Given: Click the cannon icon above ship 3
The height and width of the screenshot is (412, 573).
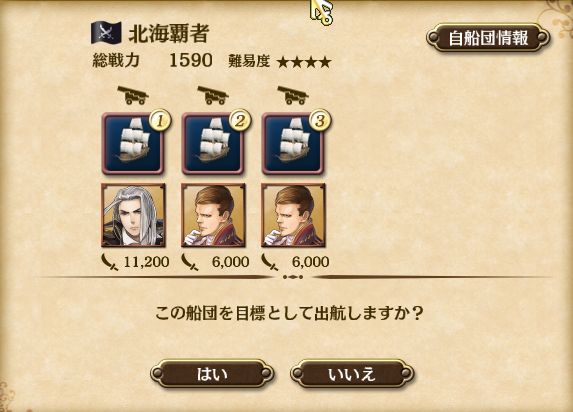Looking at the screenshot, I should tap(293, 95).
